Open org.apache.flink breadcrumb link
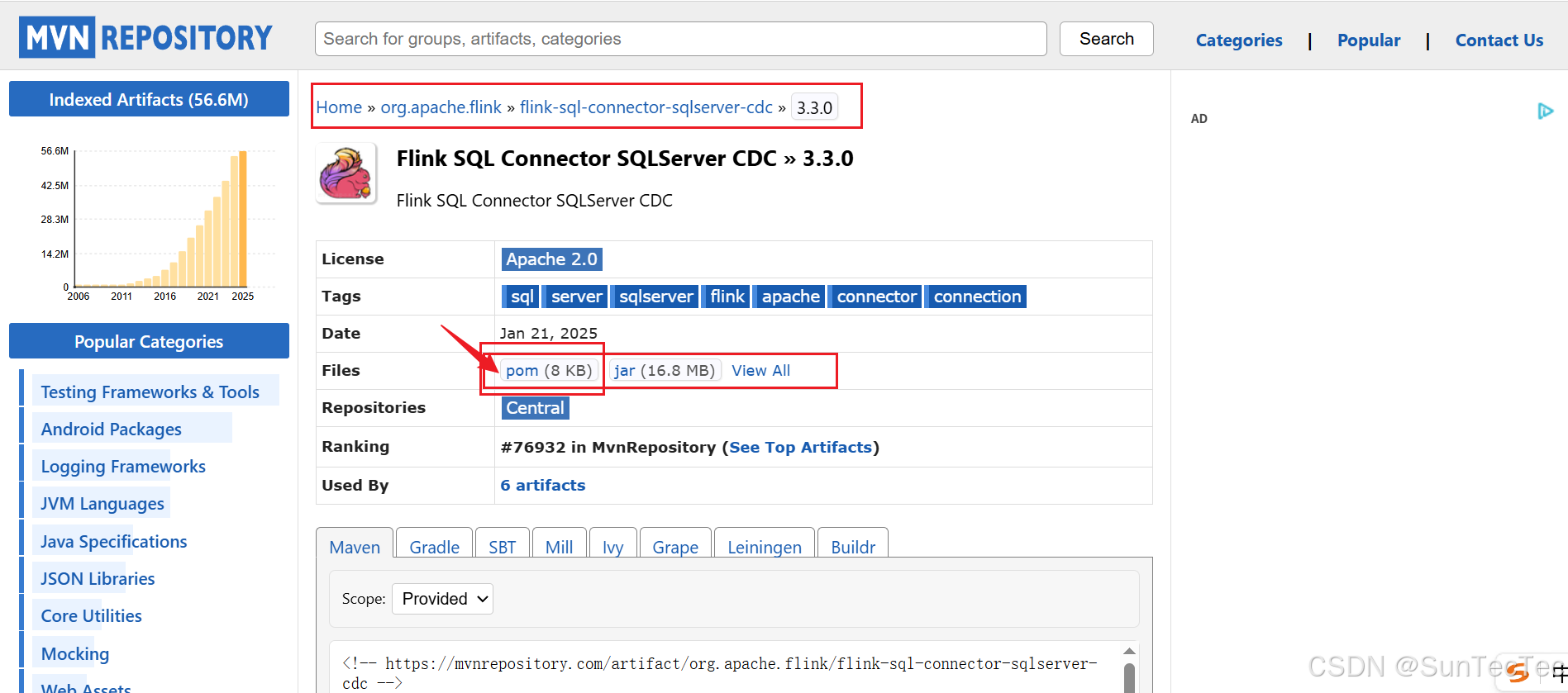 (441, 107)
